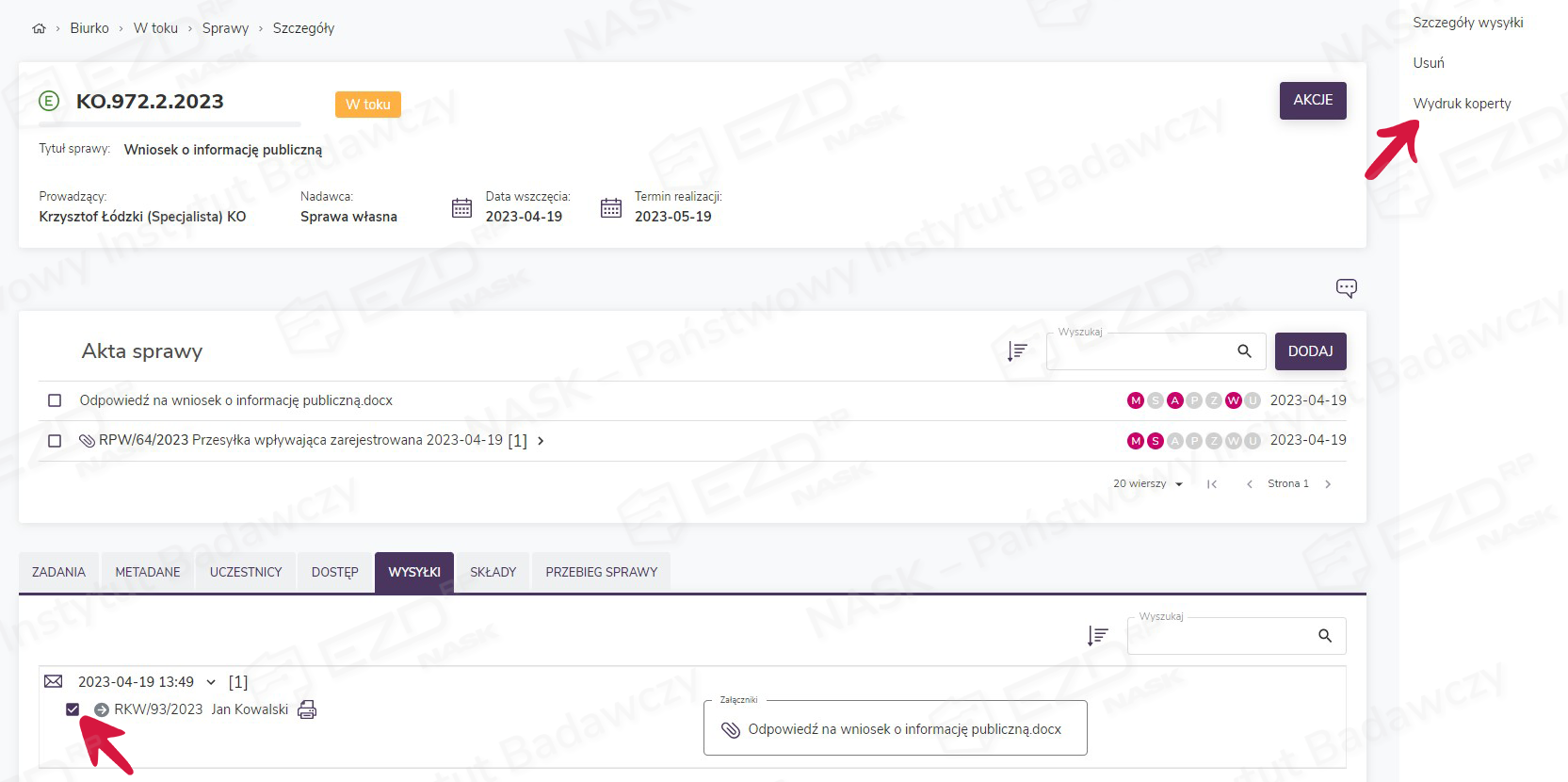1568x782 pixels.
Task: Open the comments speech bubble icon
Action: pos(1346,288)
